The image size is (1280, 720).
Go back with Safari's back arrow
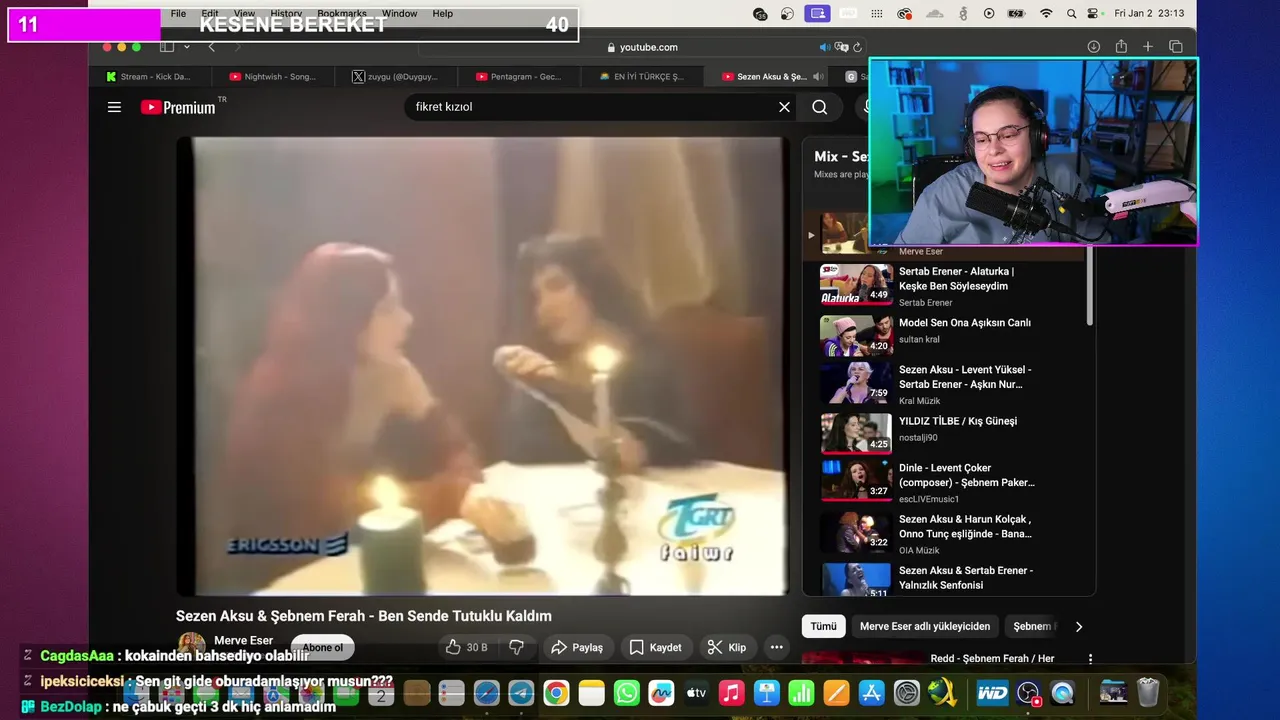(x=211, y=47)
